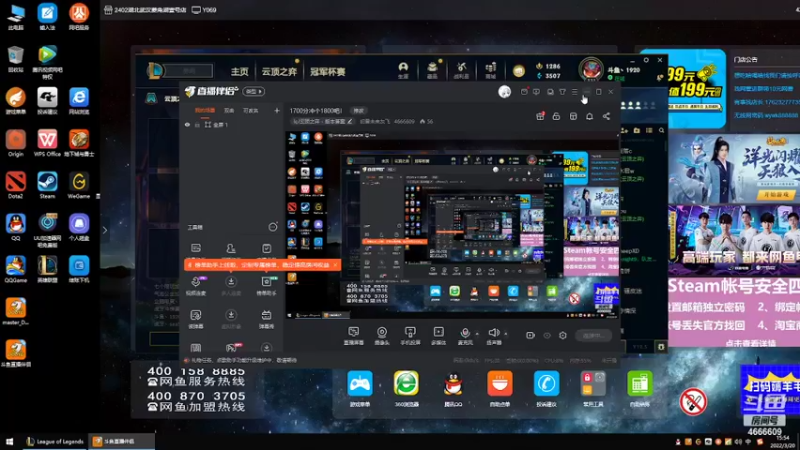Click the Steam account security ad banner
This screenshot has width=800, height=450.
pos(734,311)
